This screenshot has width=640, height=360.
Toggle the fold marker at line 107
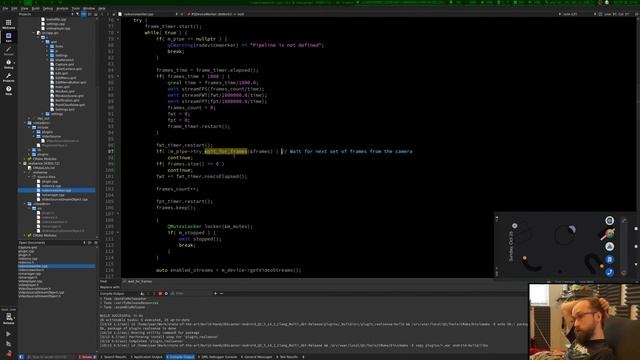coord(118,214)
